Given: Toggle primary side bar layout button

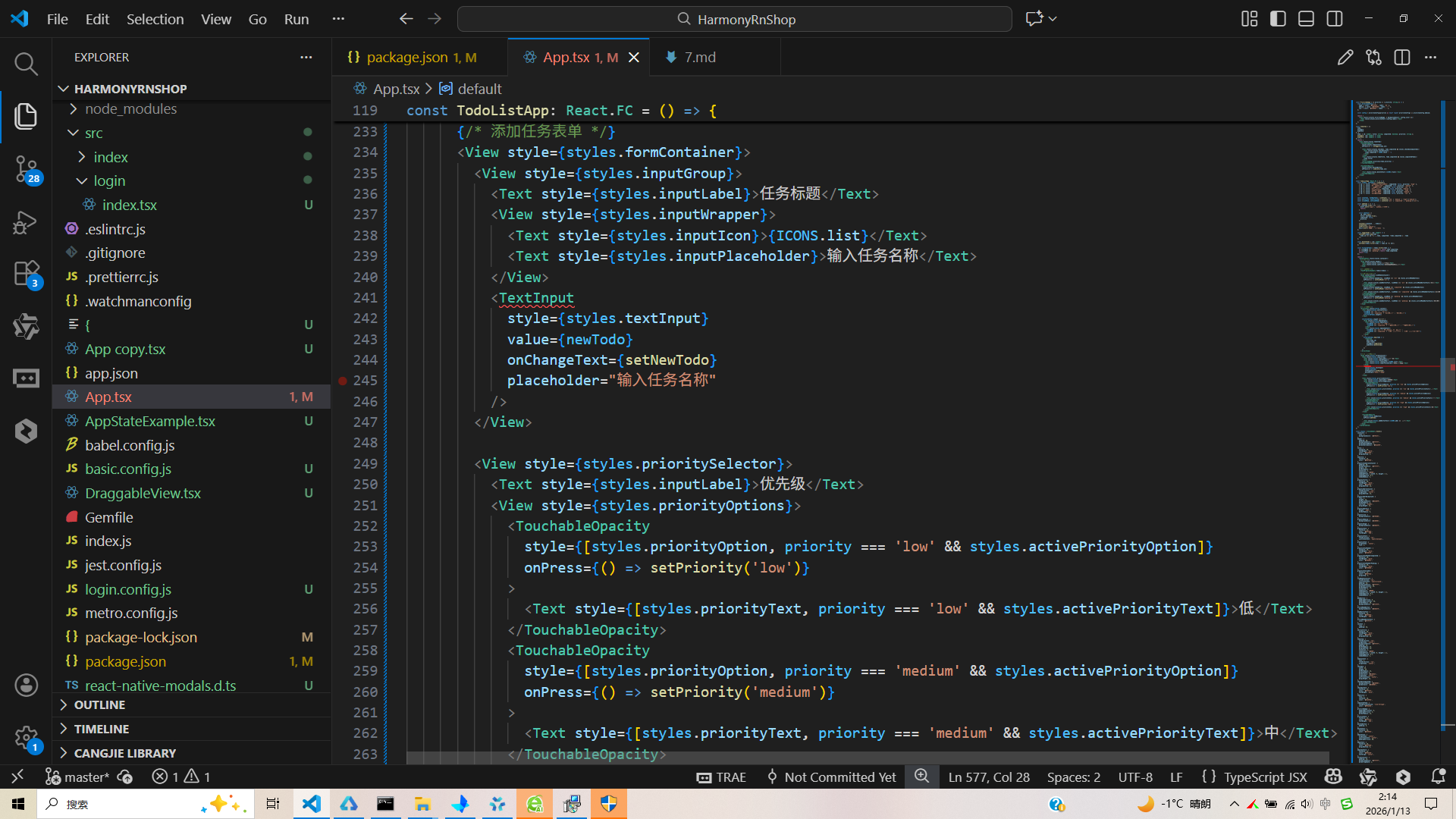Looking at the screenshot, I should pyautogui.click(x=1278, y=19).
